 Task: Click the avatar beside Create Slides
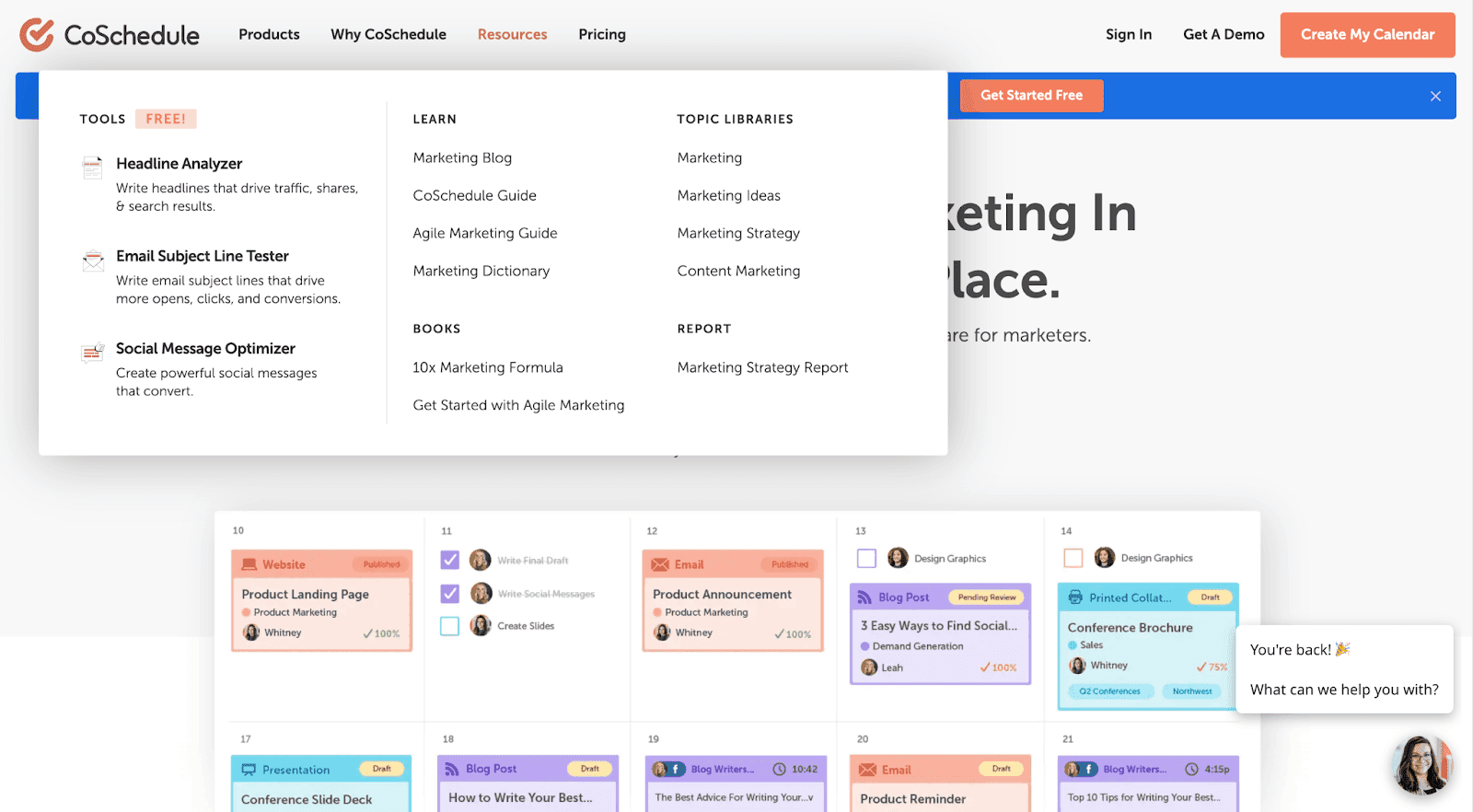coord(481,626)
